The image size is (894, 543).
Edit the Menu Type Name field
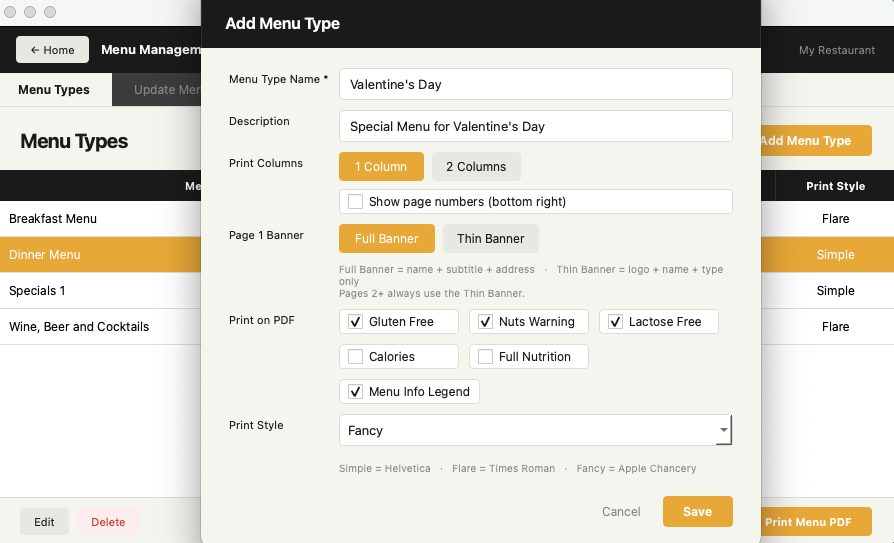(535, 84)
